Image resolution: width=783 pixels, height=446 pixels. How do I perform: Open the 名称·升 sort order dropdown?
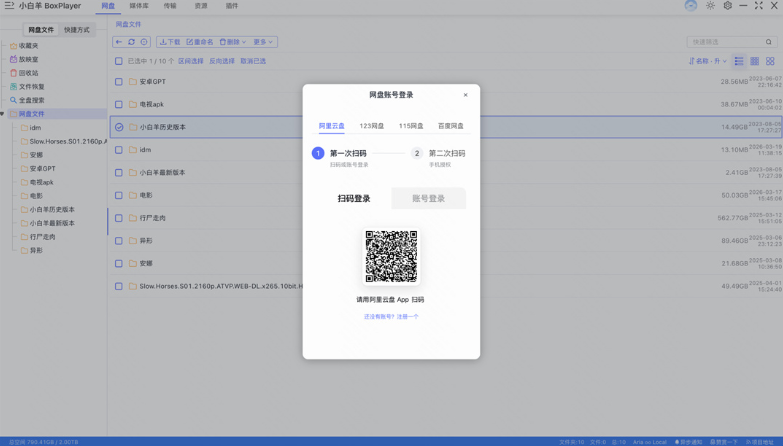(x=708, y=61)
